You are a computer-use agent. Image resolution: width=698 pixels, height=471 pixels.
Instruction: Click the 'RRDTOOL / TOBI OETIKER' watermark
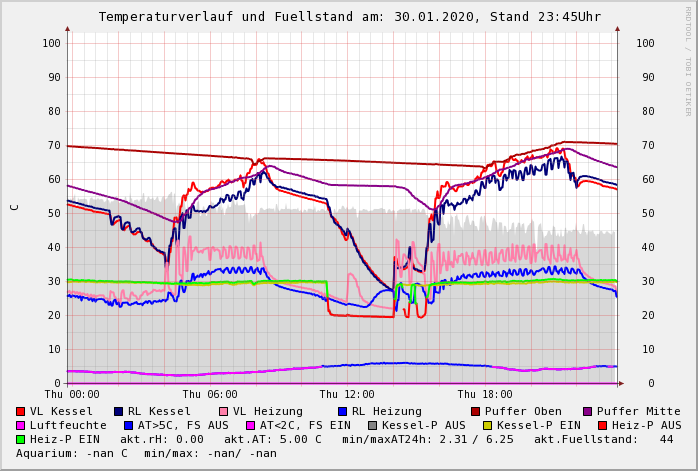point(688,60)
